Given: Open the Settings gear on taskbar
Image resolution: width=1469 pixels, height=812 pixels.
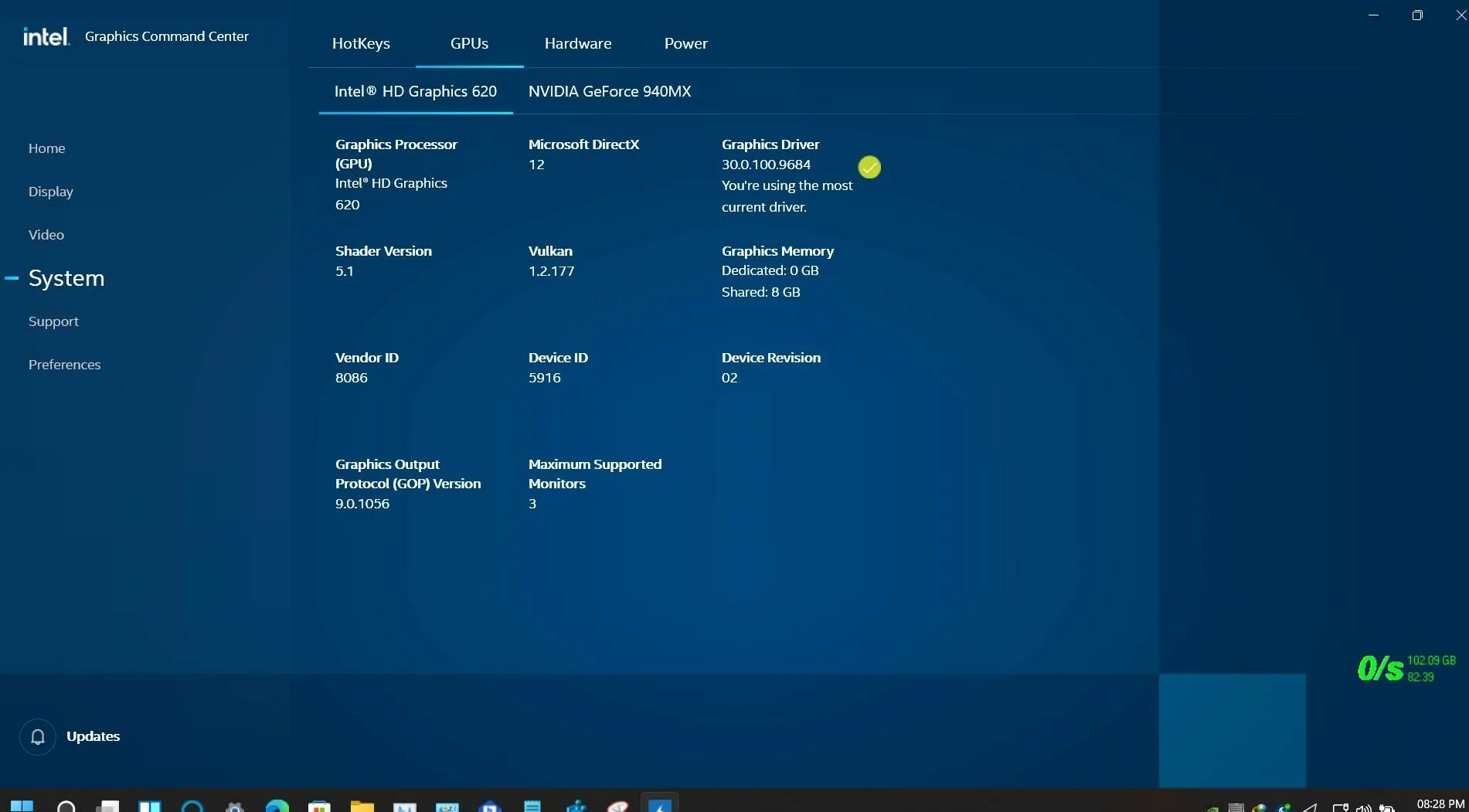Looking at the screenshot, I should click(x=235, y=806).
